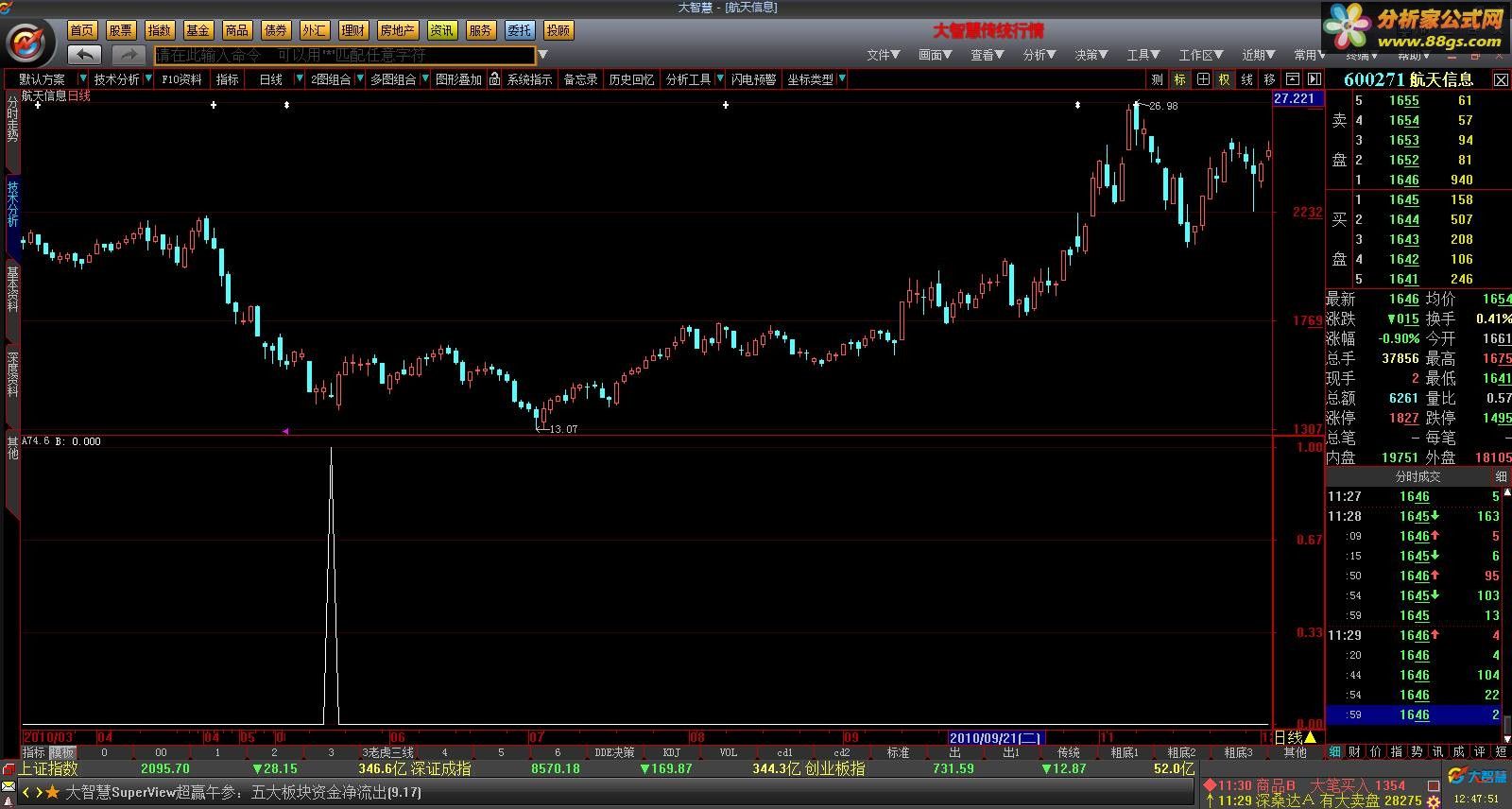Select the 3老虎三线 indicator tab
The height and width of the screenshot is (809, 1512).
(387, 753)
